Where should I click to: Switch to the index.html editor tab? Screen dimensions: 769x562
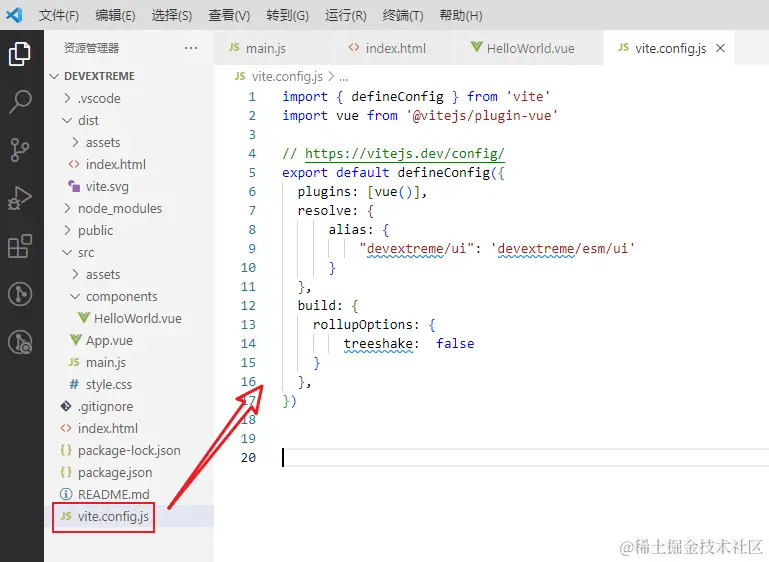395,48
